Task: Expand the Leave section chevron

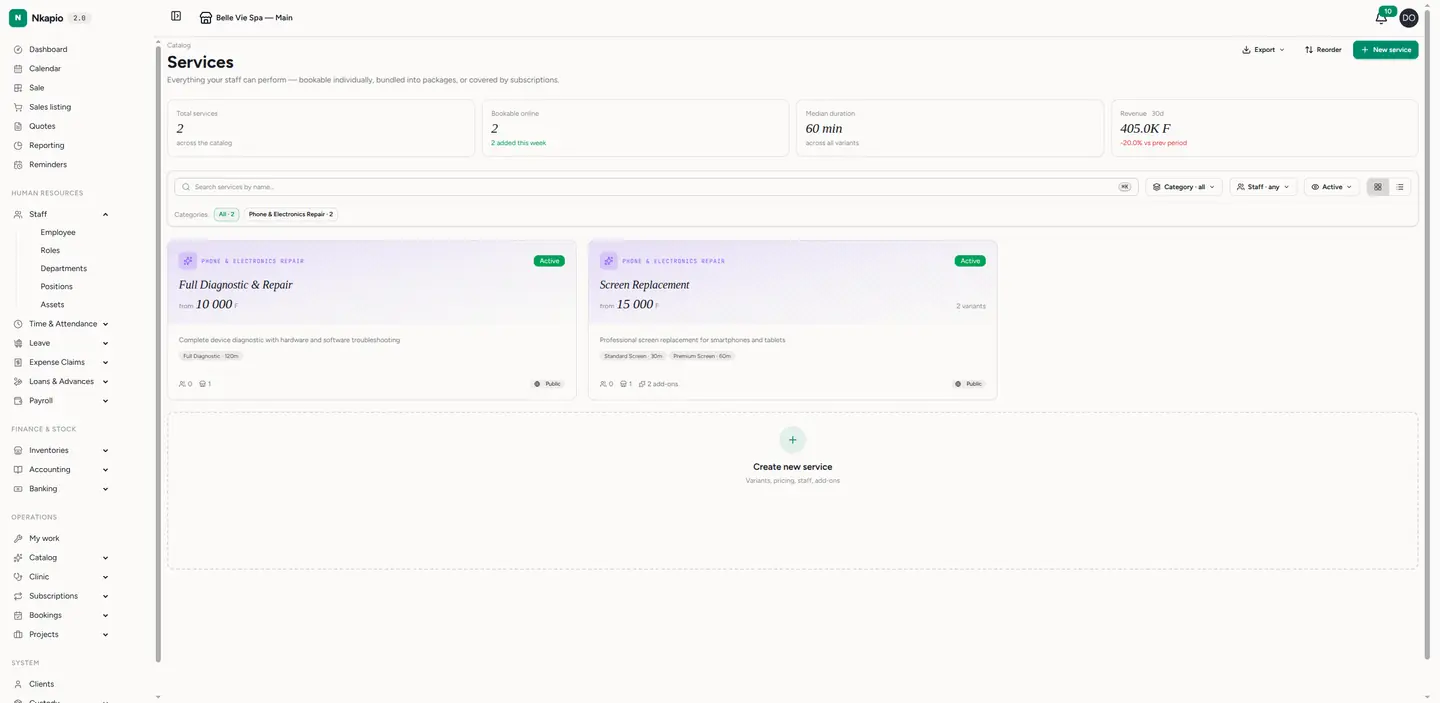Action: [105, 343]
